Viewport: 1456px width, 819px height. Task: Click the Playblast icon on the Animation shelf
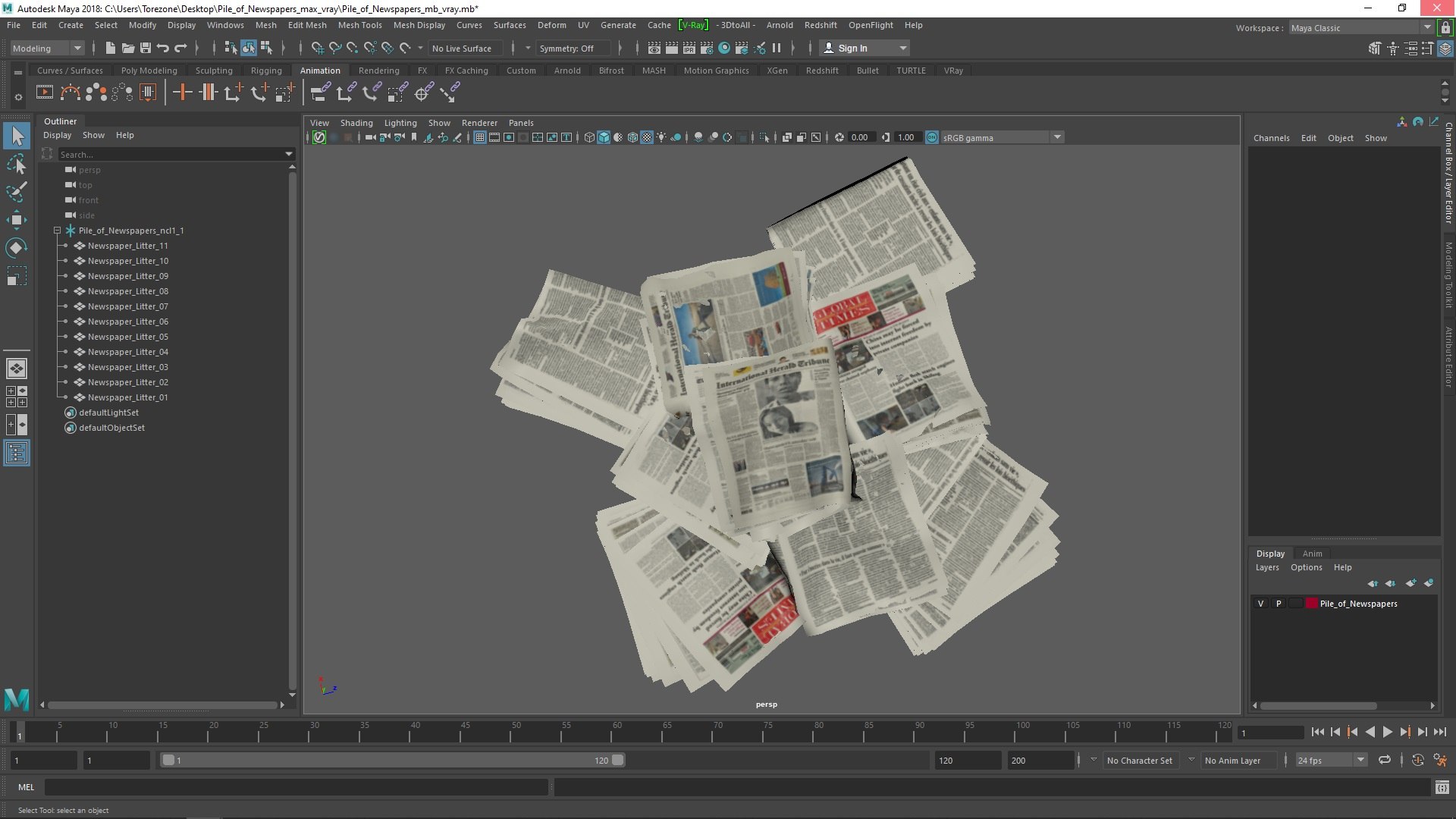pos(45,93)
